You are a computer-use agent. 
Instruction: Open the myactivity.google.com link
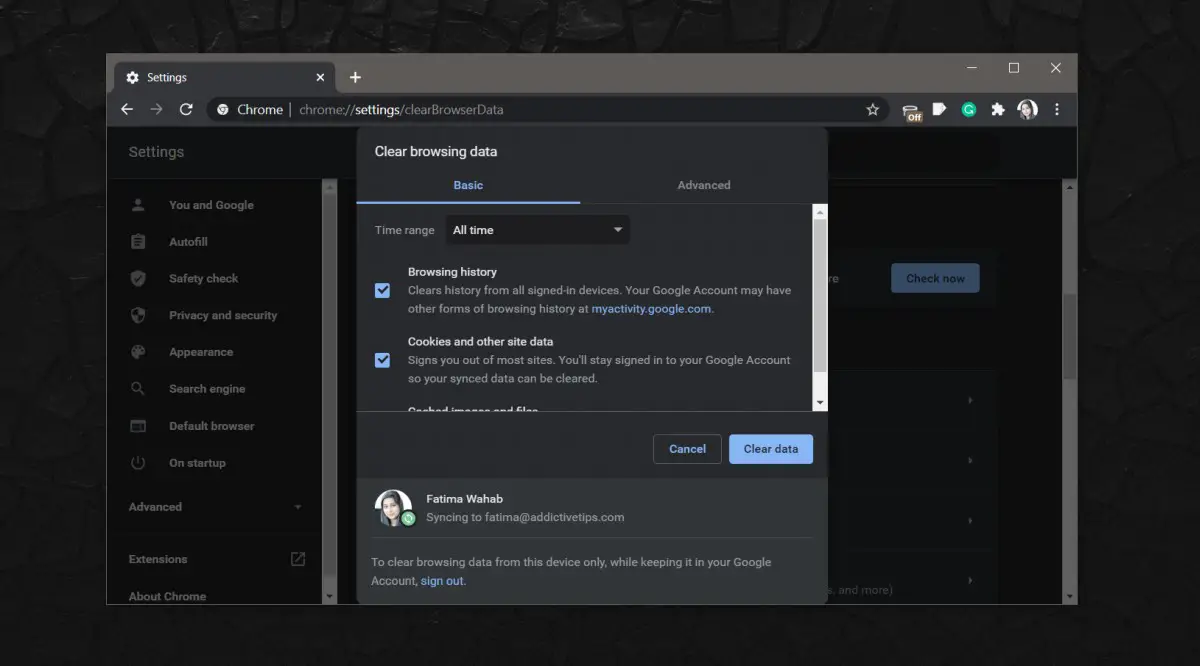click(x=651, y=309)
